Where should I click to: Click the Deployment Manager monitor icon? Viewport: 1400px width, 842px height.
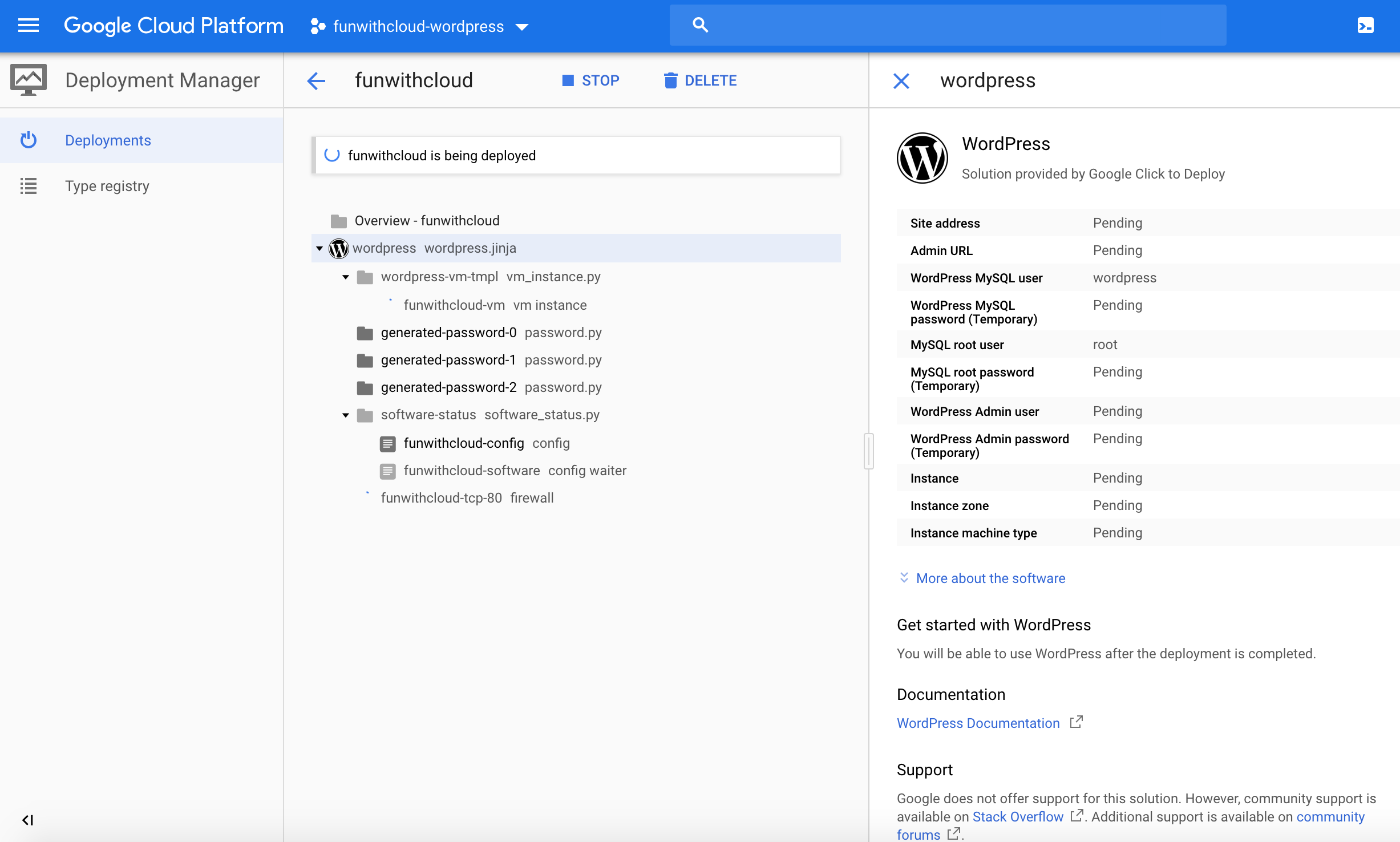coord(28,80)
